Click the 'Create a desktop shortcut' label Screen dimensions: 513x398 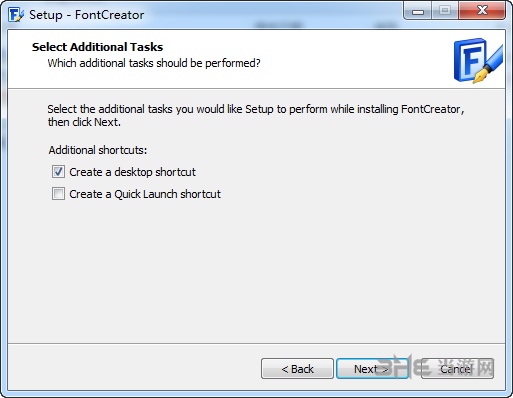click(132, 172)
